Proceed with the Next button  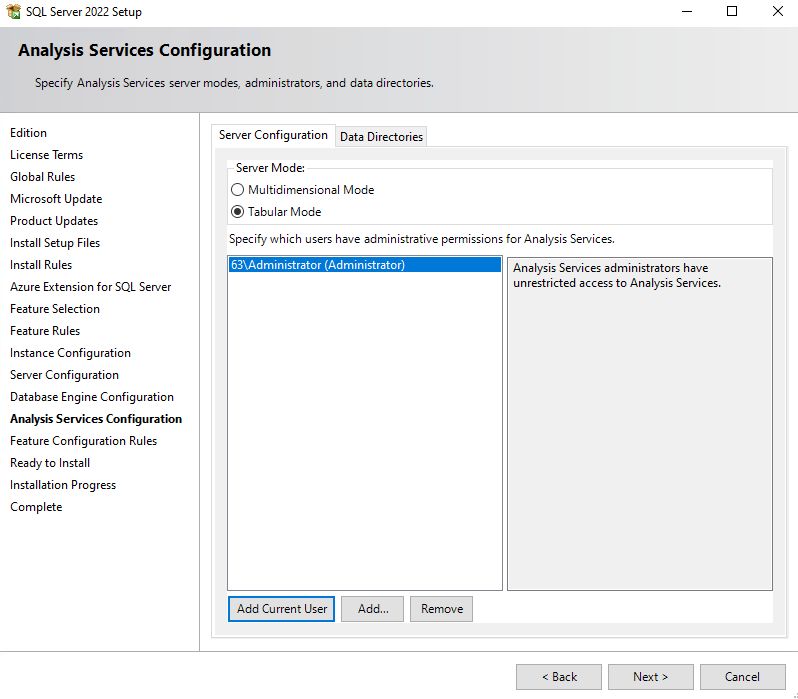click(x=650, y=677)
